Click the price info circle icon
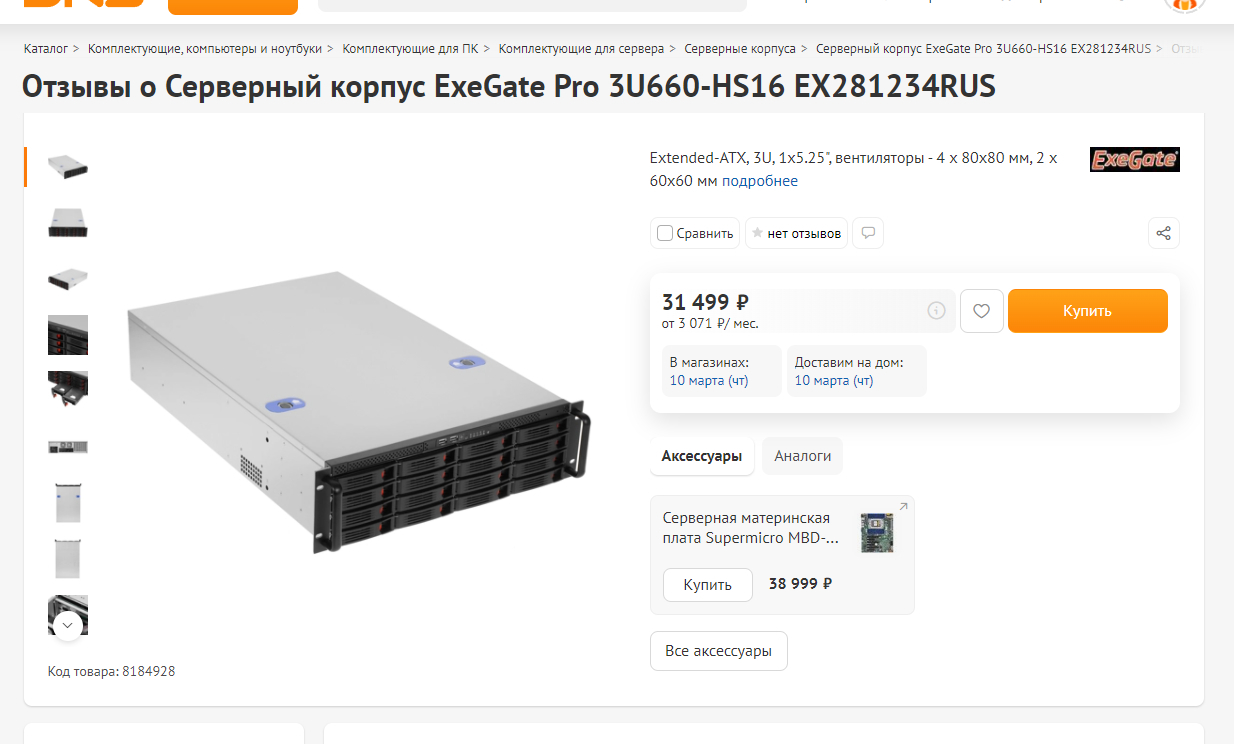This screenshot has height=744, width=1234. pos(936,311)
